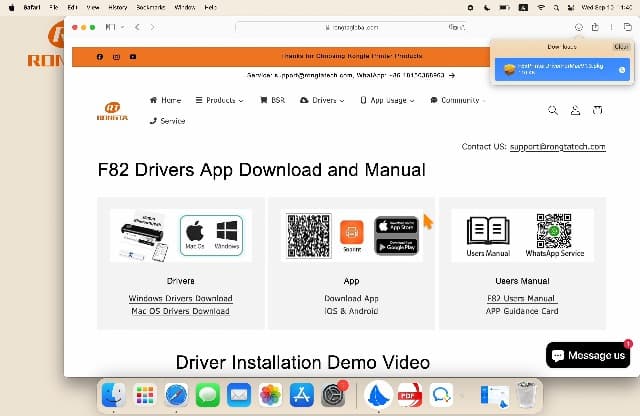640x416 pixels.
Task: Open the BSR navigation item
Action: (272, 100)
